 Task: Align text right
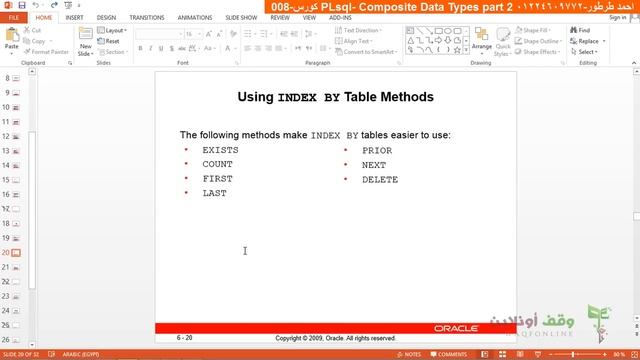tap(269, 49)
